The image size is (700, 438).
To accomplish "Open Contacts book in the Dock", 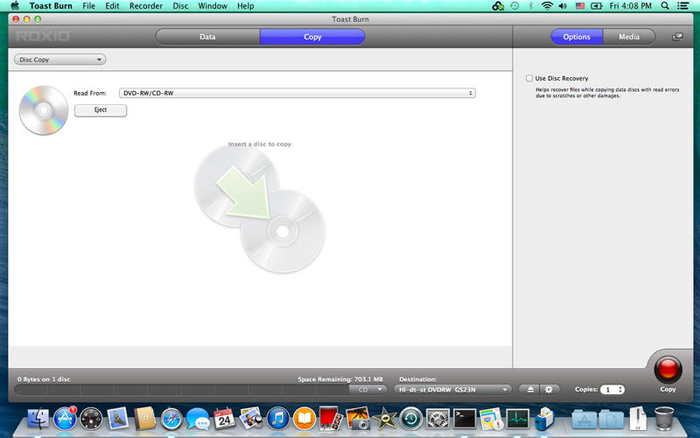I will [145, 418].
